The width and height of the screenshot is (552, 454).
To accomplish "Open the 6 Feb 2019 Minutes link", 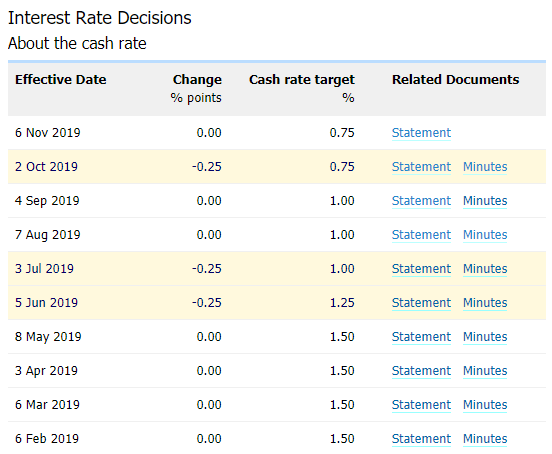I will coord(485,439).
